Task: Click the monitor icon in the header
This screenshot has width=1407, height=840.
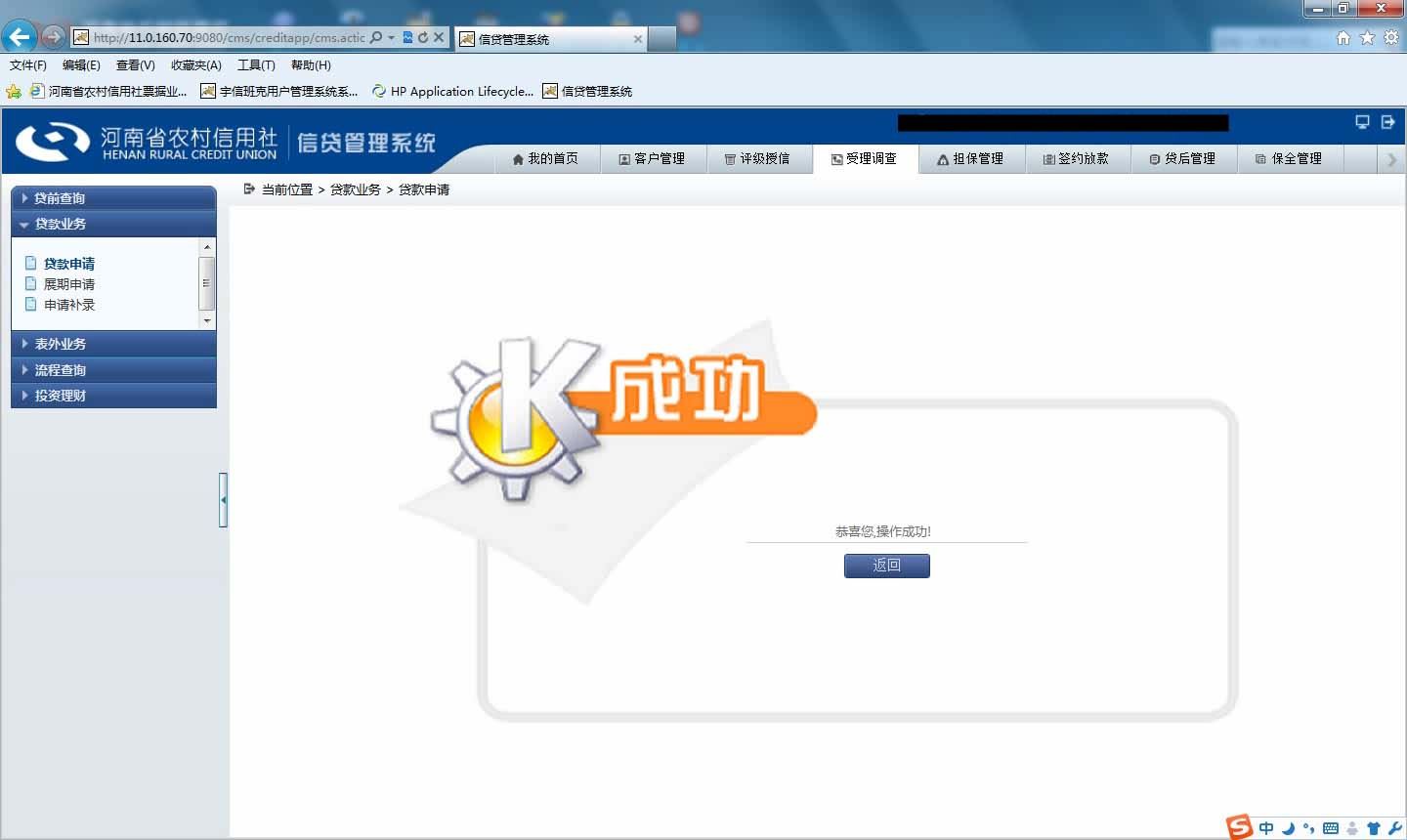Action: [1362, 122]
